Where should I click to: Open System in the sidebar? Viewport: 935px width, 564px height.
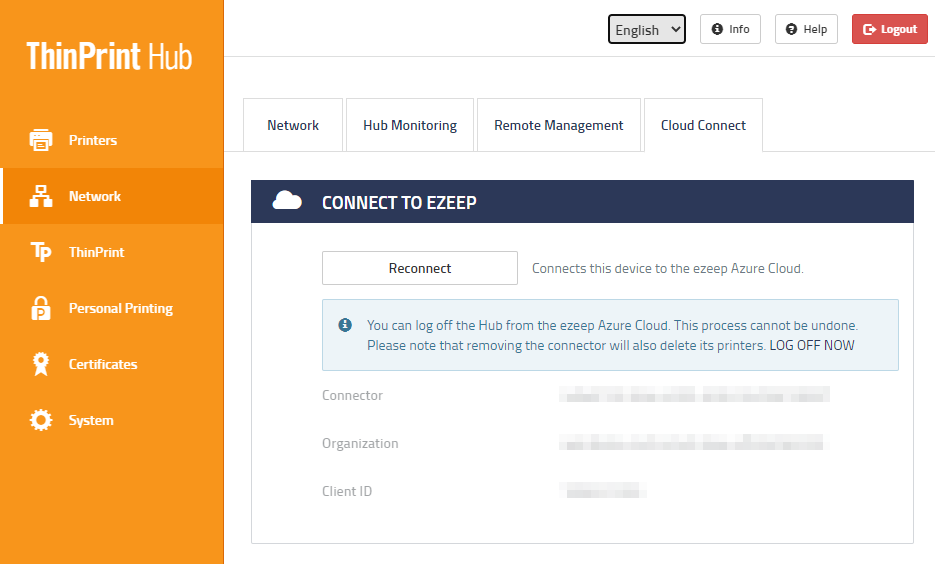[112, 420]
